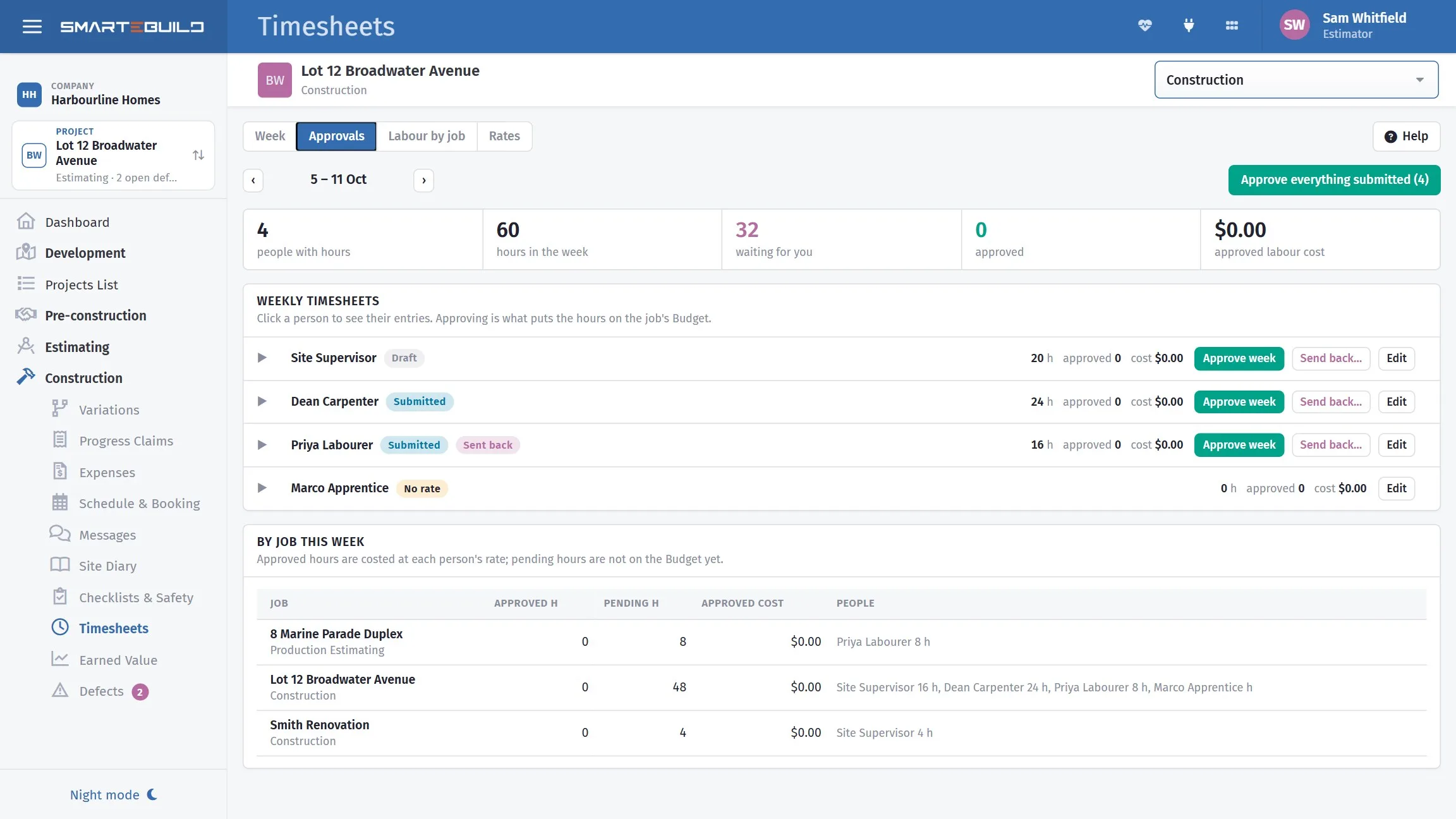Click Approve everything submitted (4)
The height and width of the screenshot is (819, 1456).
(1334, 179)
